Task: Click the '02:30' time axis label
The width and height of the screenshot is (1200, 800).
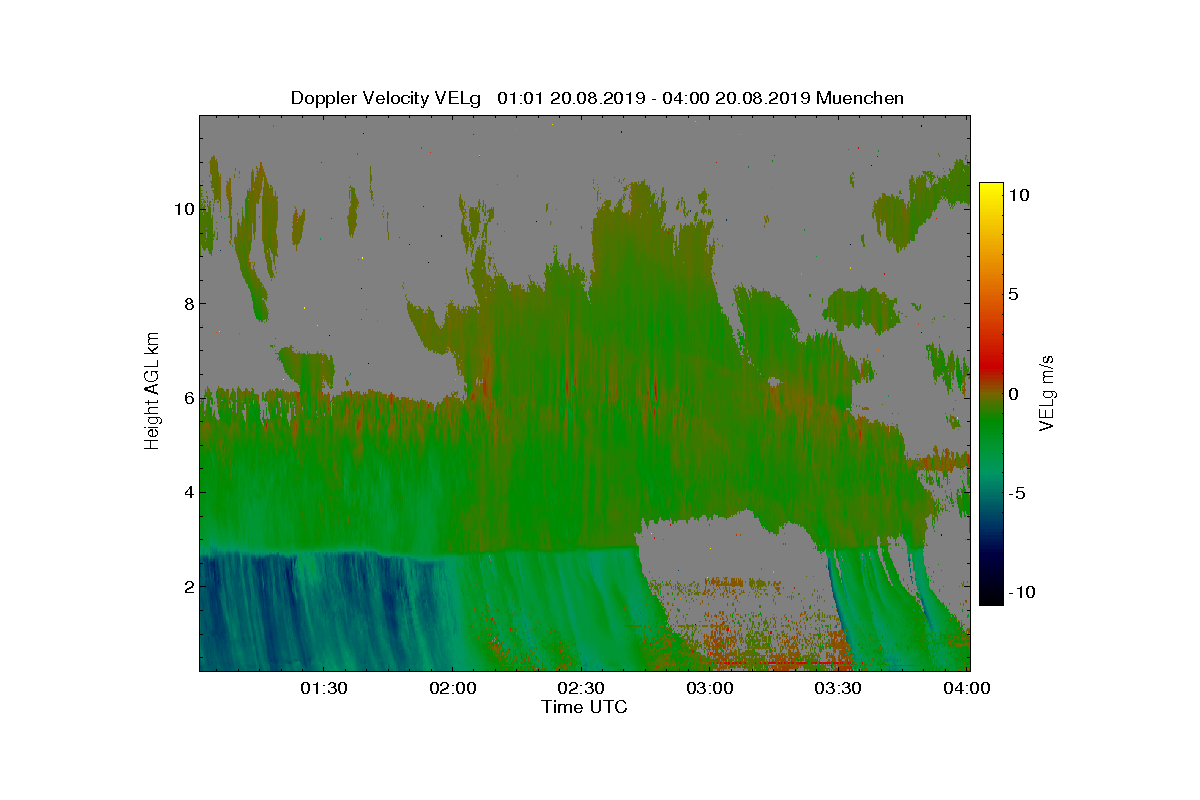Action: (x=581, y=688)
